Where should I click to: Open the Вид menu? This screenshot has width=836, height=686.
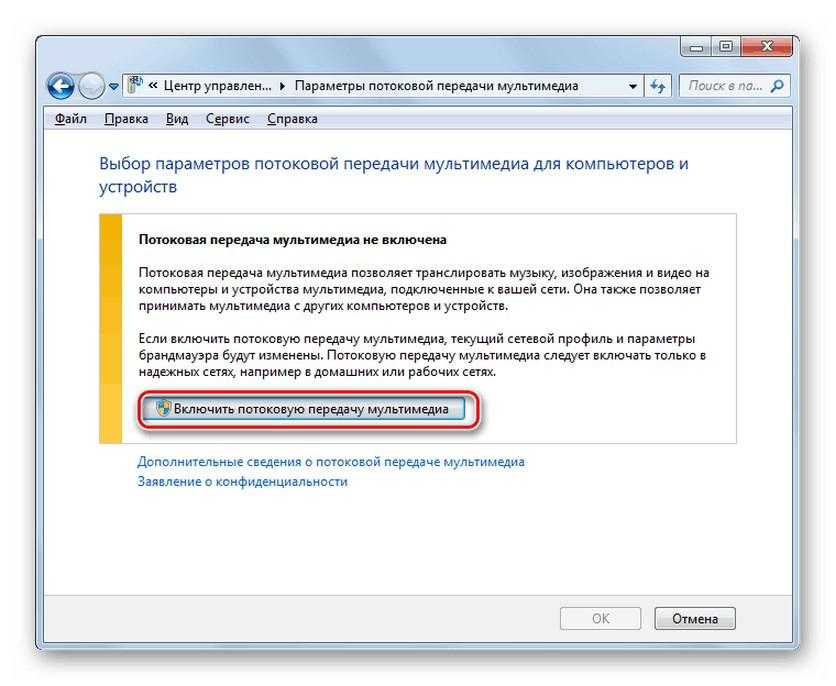tap(176, 119)
